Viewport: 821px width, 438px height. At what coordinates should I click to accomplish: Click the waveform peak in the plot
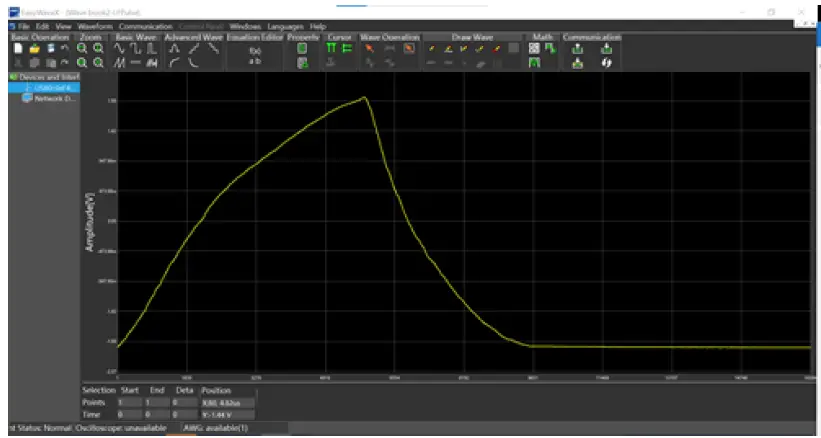coord(364,97)
